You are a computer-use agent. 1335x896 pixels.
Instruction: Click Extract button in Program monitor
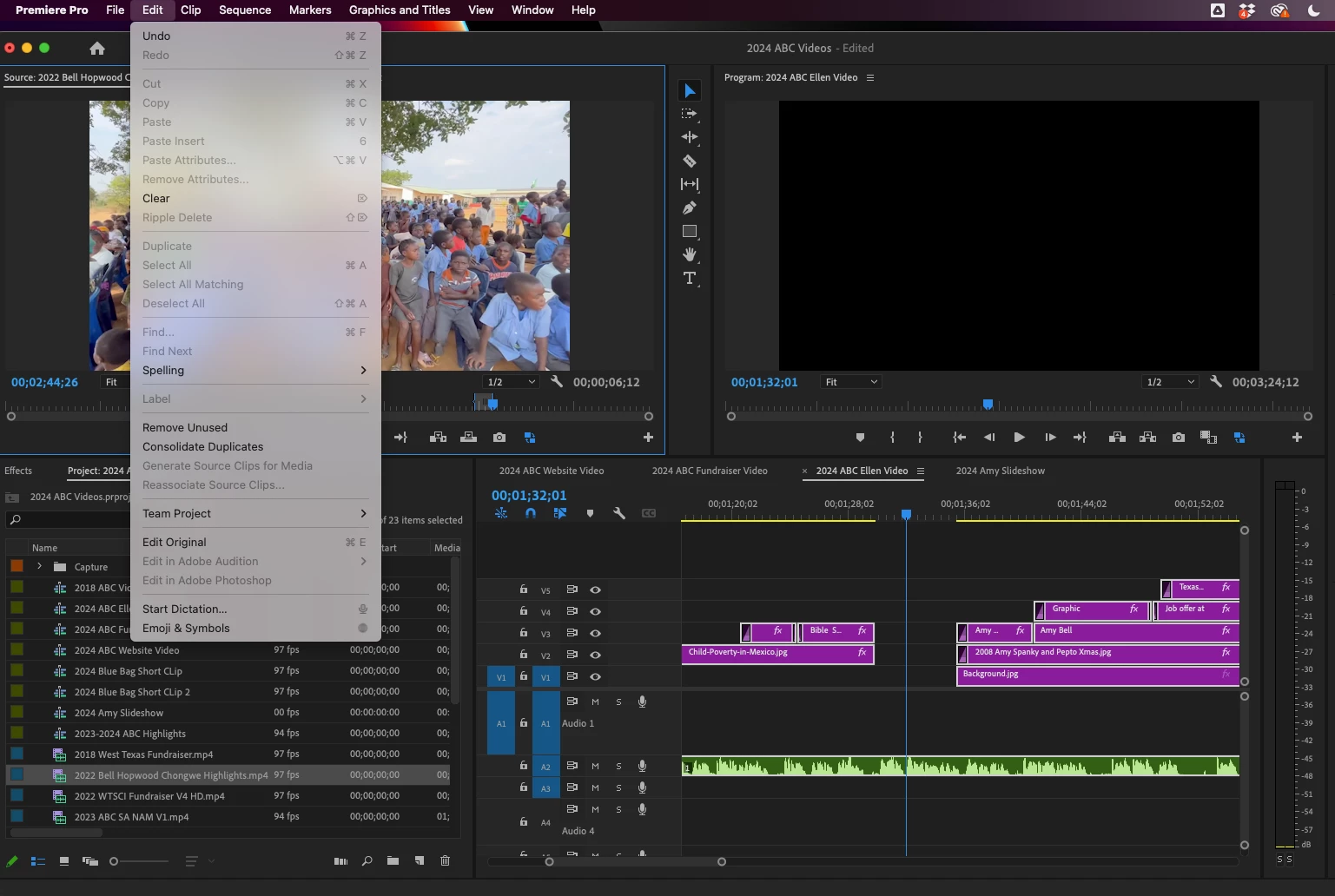(1147, 438)
